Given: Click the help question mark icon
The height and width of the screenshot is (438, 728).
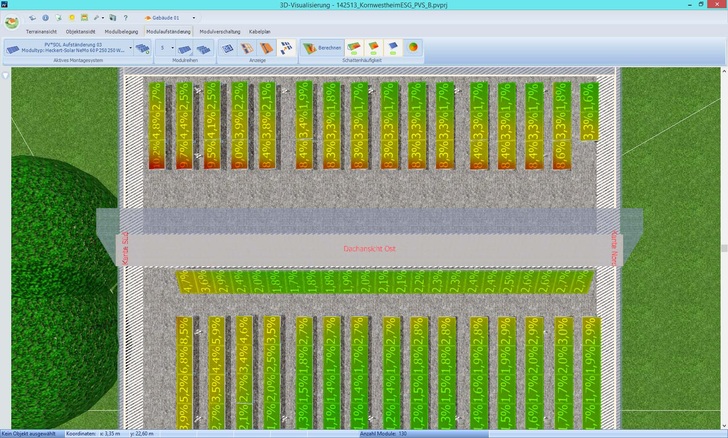Looking at the screenshot, I should tap(125, 17).
